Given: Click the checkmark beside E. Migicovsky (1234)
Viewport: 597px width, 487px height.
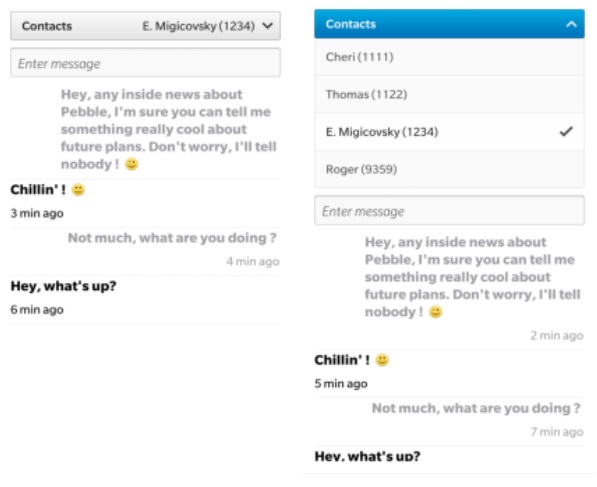Looking at the screenshot, I should (x=566, y=131).
